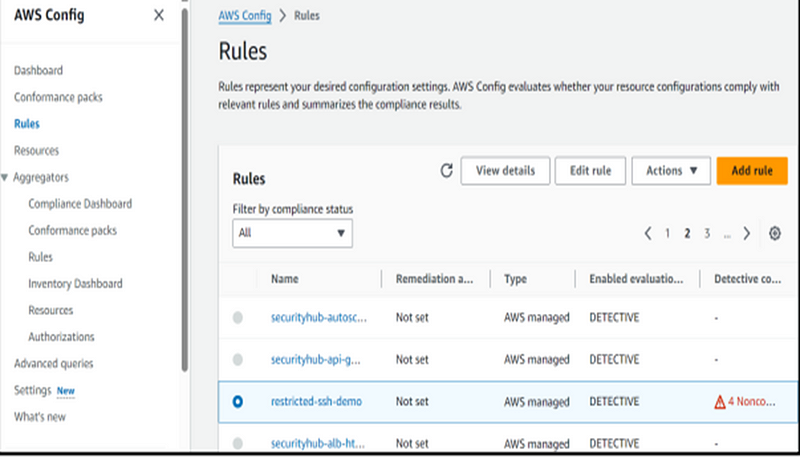Select the restricted-ssh-demo radio button
The image size is (800, 460).
pos(238,402)
